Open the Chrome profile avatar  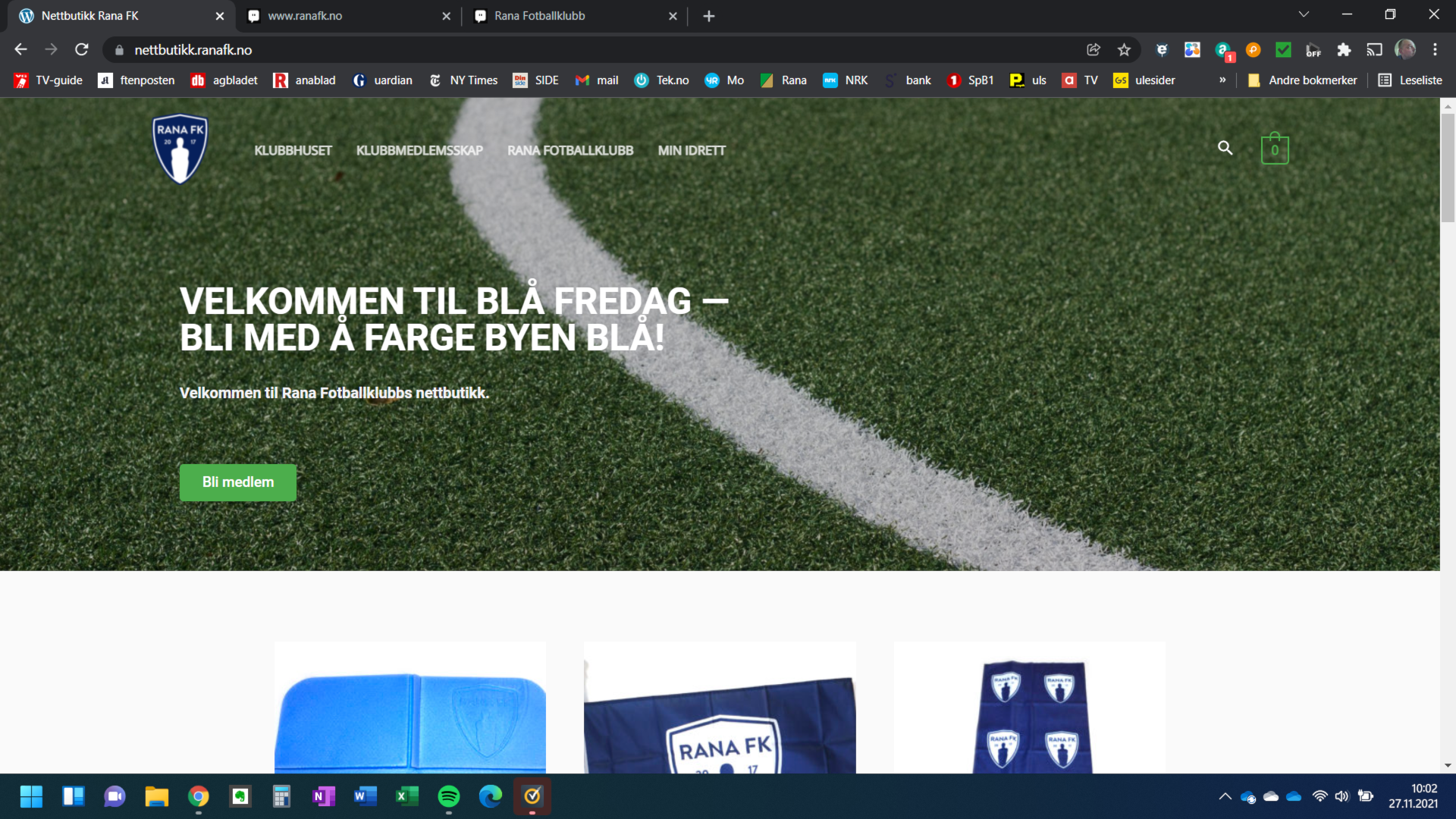pos(1405,49)
